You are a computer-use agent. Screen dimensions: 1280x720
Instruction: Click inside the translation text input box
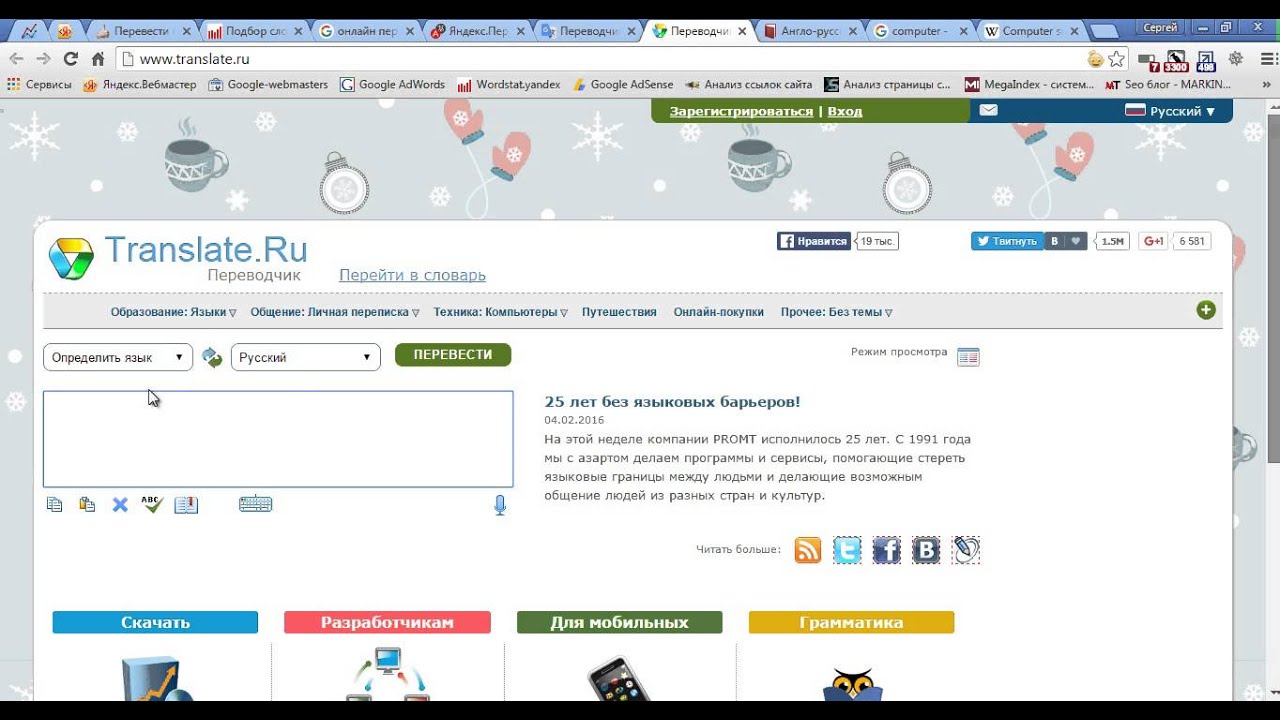click(x=278, y=439)
